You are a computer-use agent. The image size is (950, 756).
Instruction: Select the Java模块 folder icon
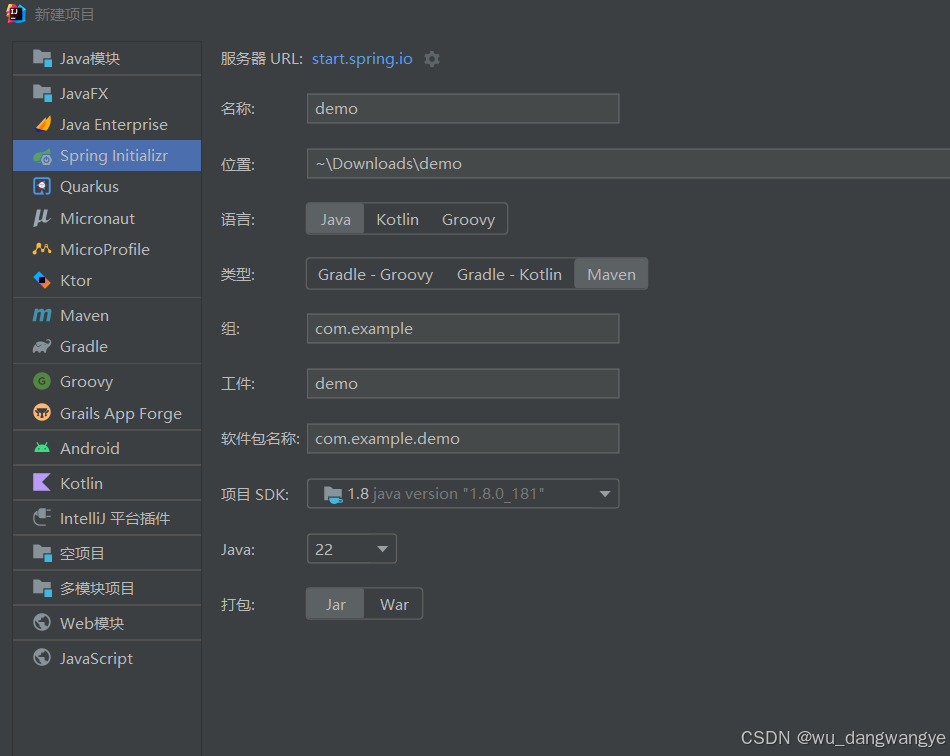tap(42, 59)
